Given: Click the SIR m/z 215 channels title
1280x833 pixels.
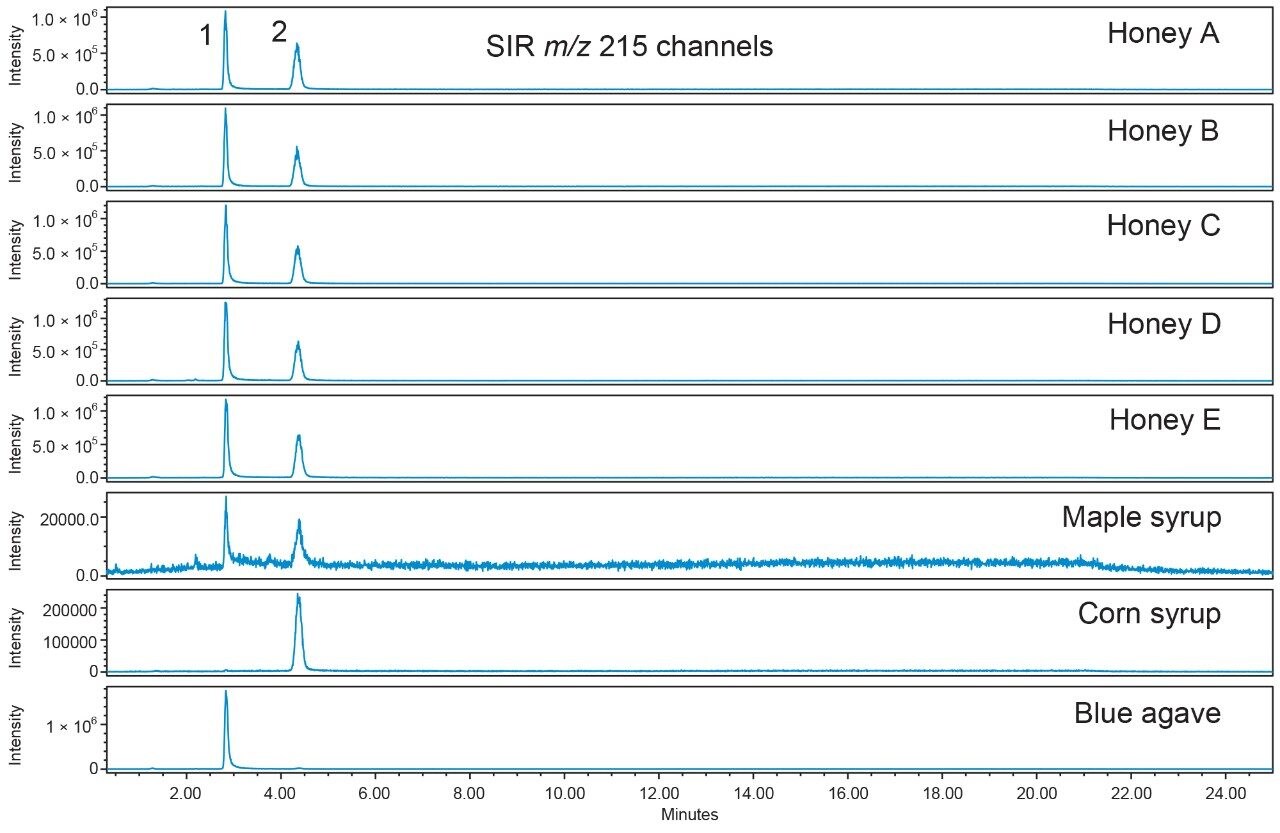Looking at the screenshot, I should point(629,46).
